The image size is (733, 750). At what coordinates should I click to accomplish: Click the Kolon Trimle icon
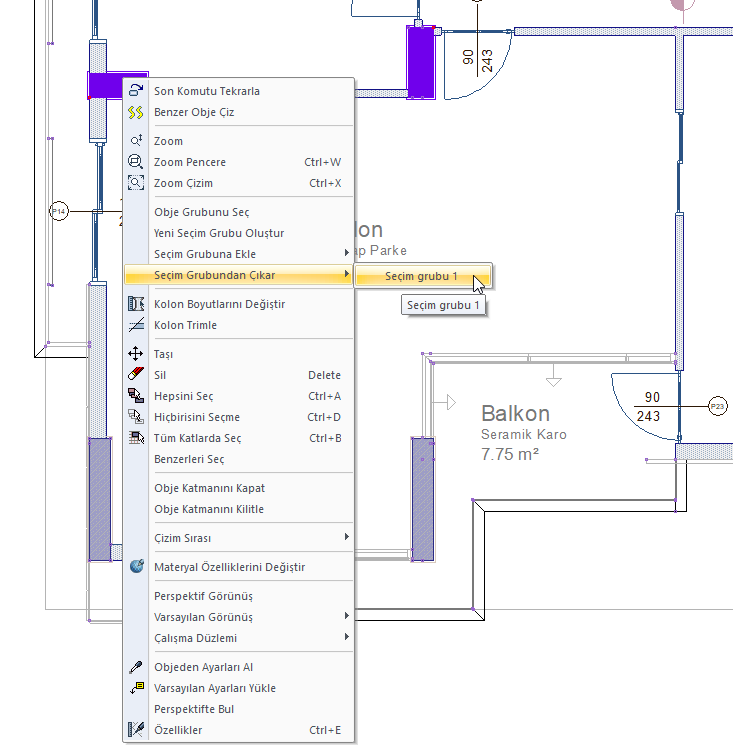[x=136, y=325]
